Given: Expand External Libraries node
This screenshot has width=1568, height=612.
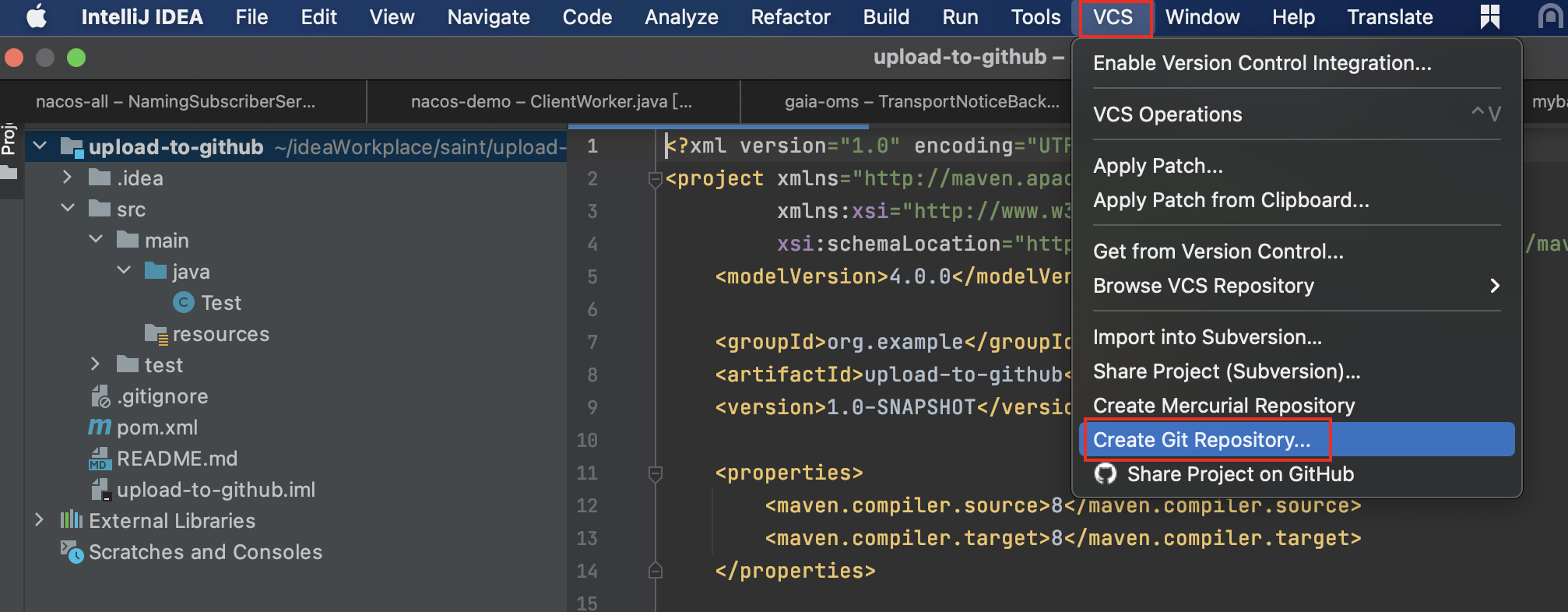Looking at the screenshot, I should (x=40, y=520).
